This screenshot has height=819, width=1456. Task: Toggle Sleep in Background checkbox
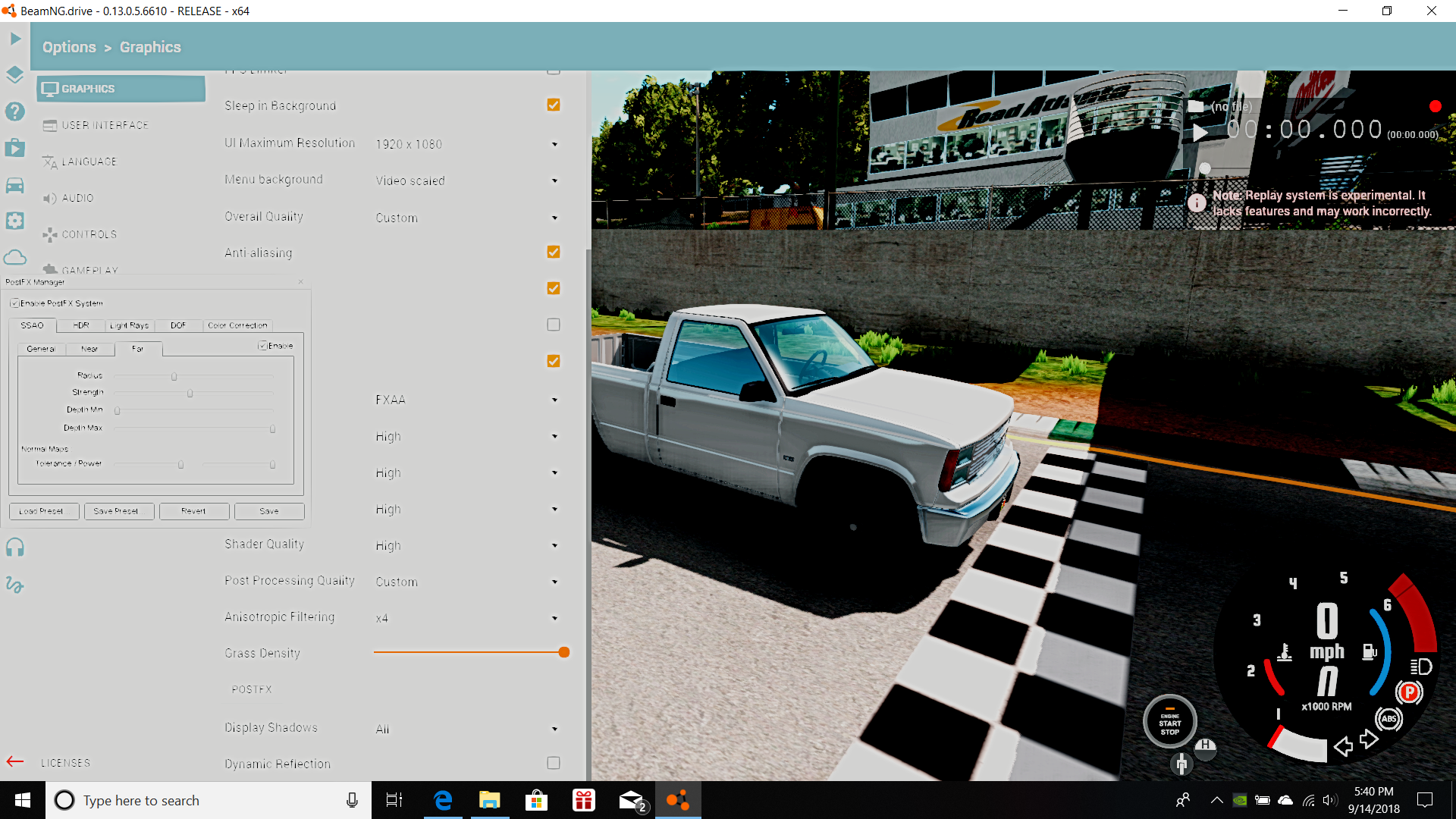tap(554, 105)
